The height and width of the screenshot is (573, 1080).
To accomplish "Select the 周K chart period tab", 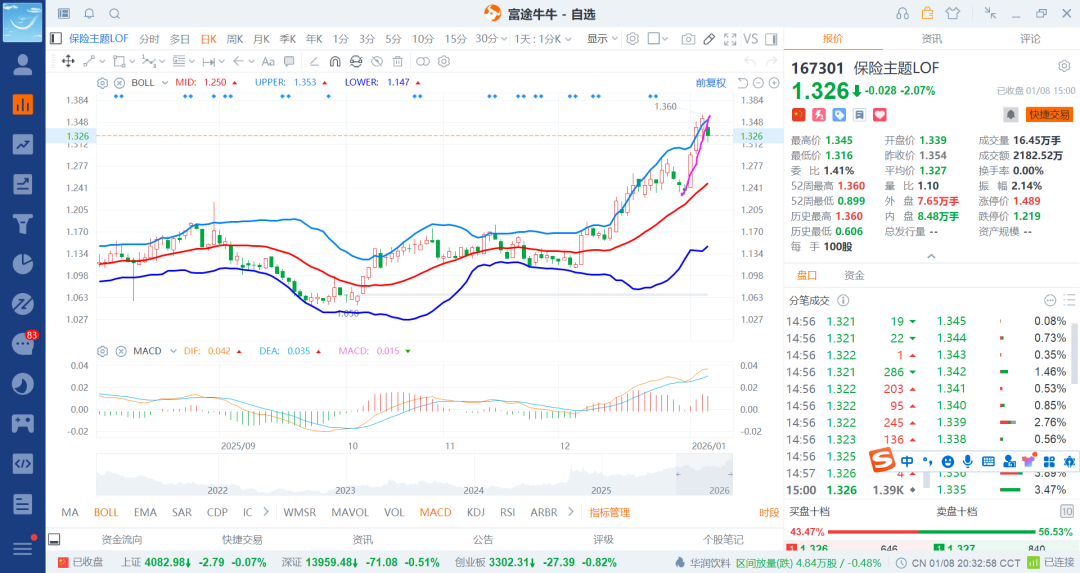I will (235, 39).
